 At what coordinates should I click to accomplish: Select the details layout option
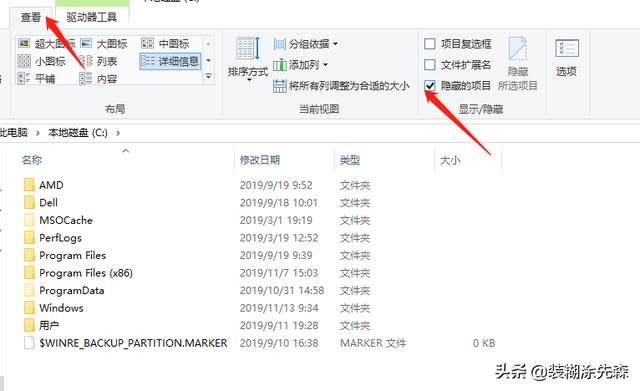pyautogui.click(x=170, y=61)
